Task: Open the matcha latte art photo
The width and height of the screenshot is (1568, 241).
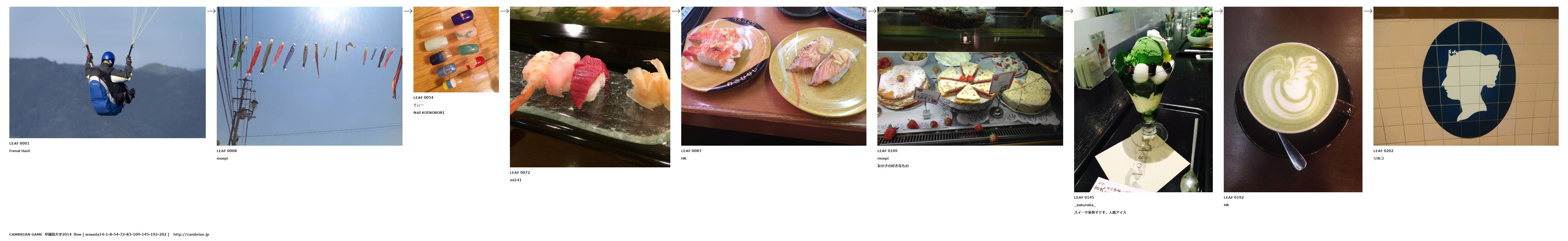Action: (x=1293, y=99)
